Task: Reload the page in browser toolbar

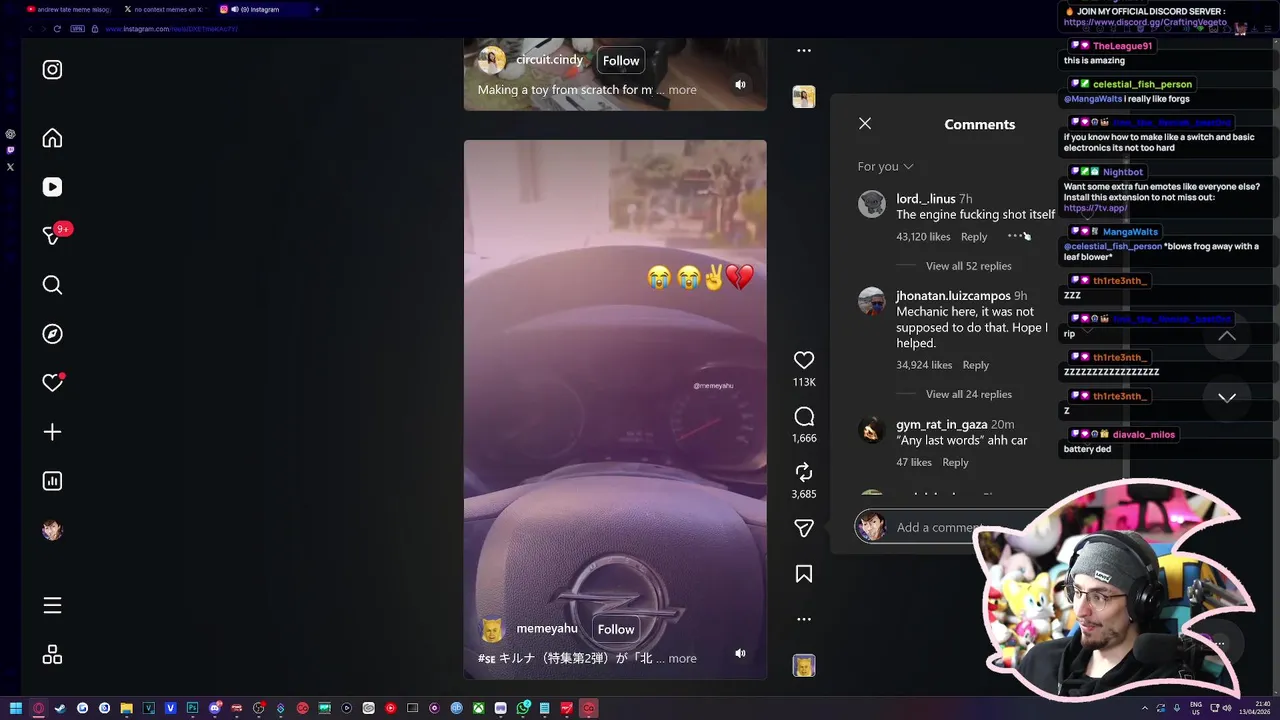Action: [57, 29]
